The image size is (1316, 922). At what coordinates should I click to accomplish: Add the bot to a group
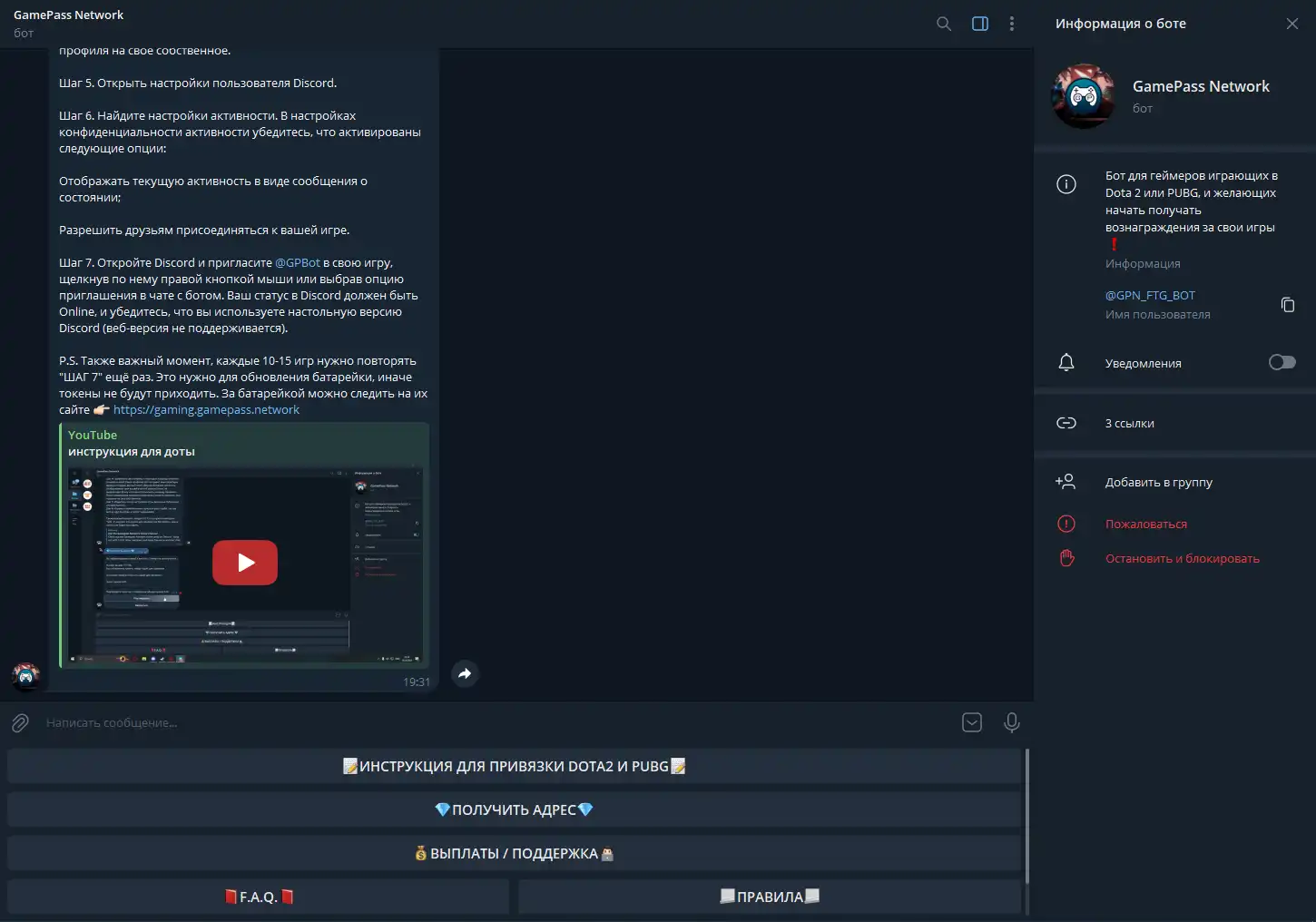[x=1175, y=482]
